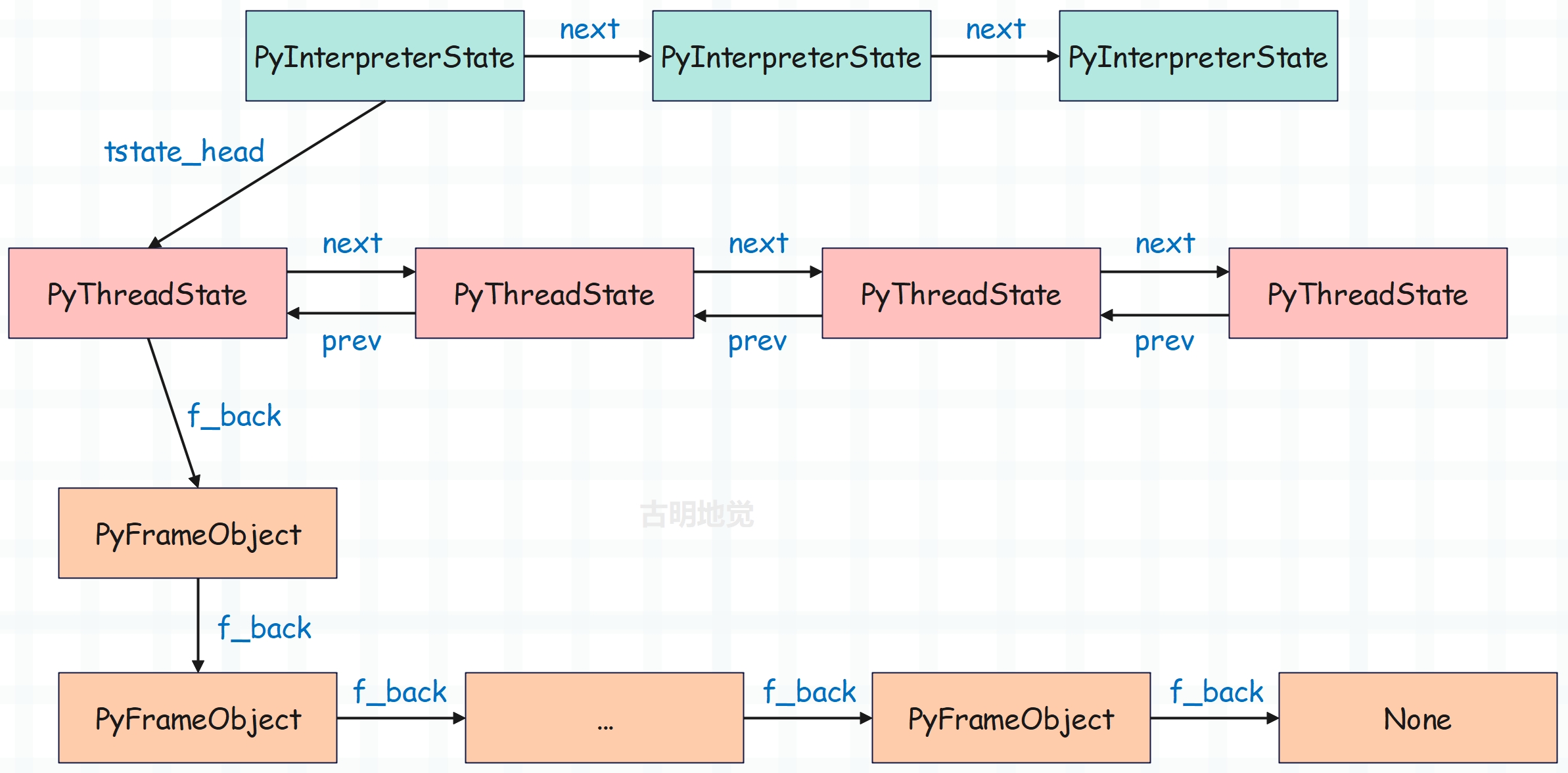1568x773 pixels.
Task: Select the rightmost PyThreadState box
Action: coord(1368,293)
